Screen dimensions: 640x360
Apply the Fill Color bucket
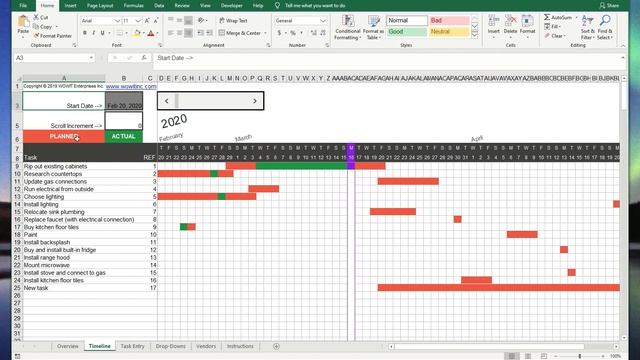tap(137, 33)
